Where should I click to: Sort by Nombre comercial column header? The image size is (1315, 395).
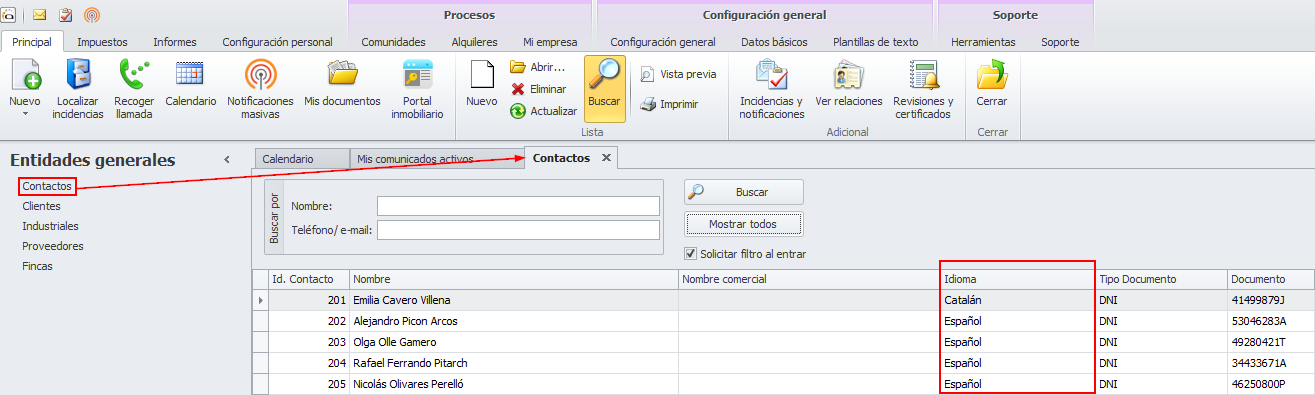click(809, 279)
